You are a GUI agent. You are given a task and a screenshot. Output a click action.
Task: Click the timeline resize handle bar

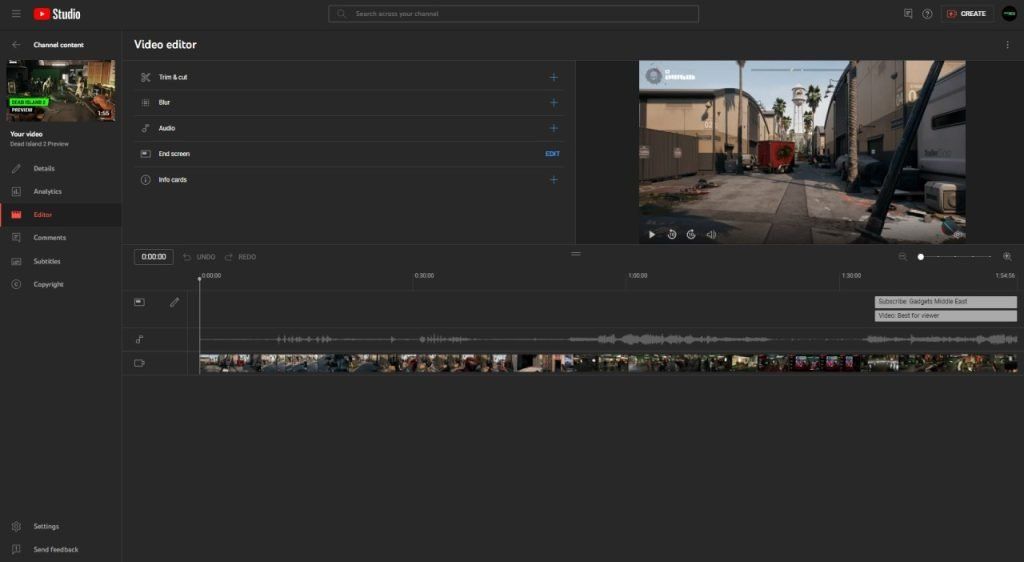[x=575, y=253]
